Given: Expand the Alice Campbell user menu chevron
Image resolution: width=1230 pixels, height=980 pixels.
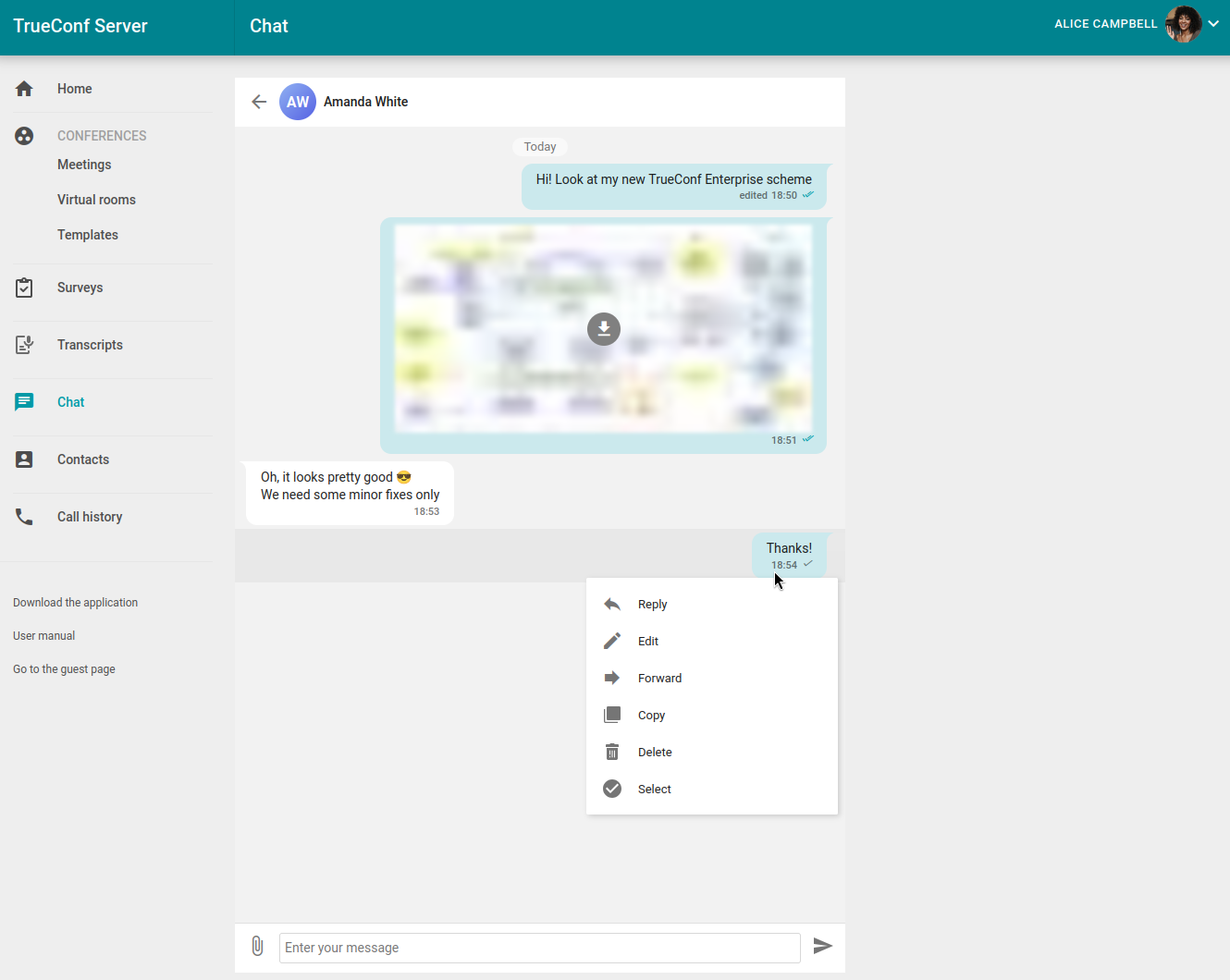Looking at the screenshot, I should (1213, 24).
